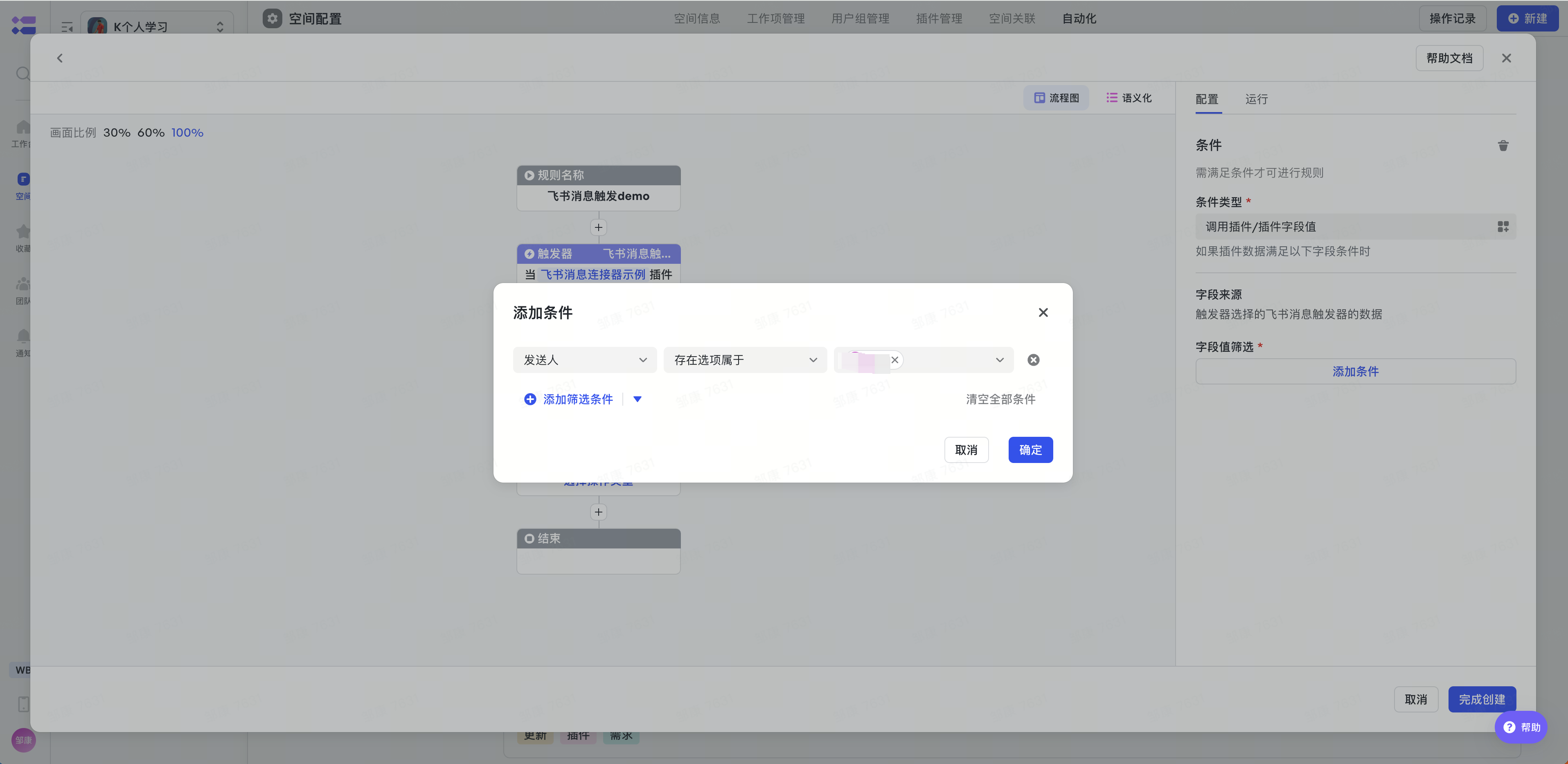This screenshot has height=764, width=1568.
Task: Remove the selected sender tag
Action: (895, 360)
